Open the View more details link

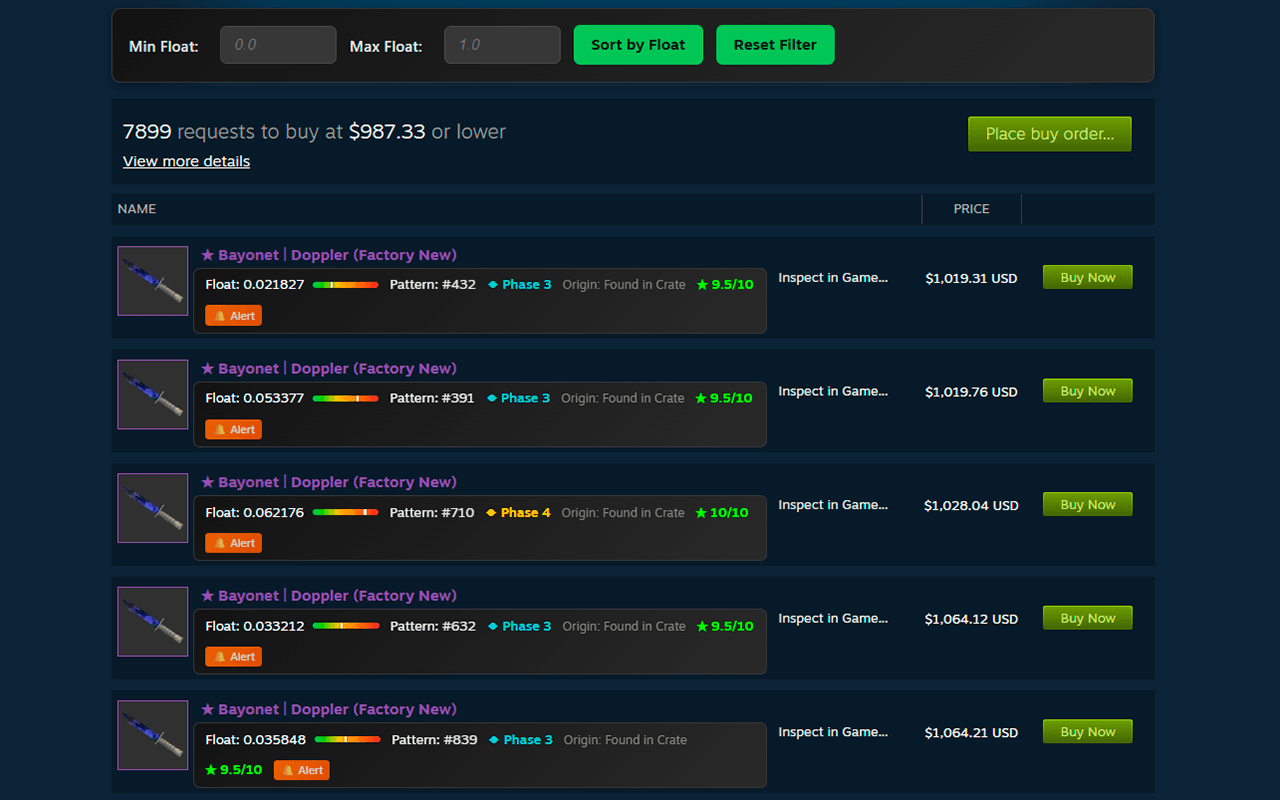coord(186,161)
